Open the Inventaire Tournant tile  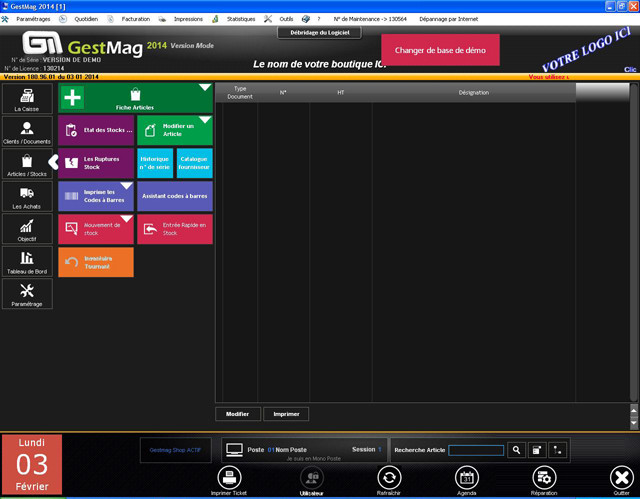pos(96,262)
